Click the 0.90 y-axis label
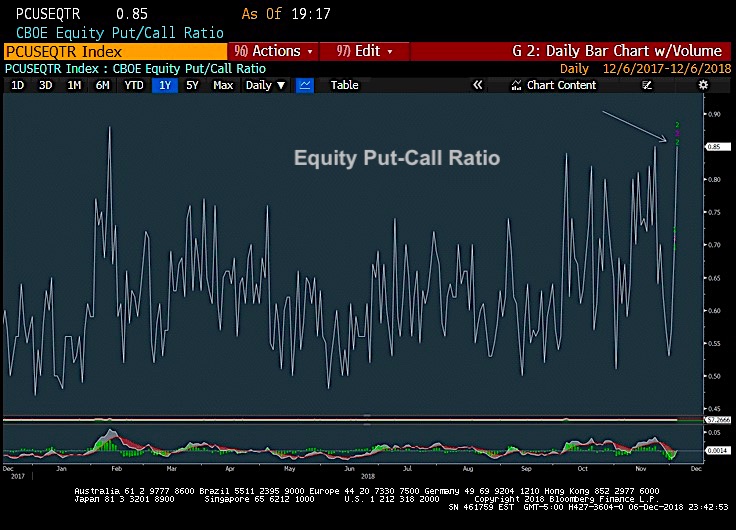Viewport: 736px width, 530px height. coord(713,114)
